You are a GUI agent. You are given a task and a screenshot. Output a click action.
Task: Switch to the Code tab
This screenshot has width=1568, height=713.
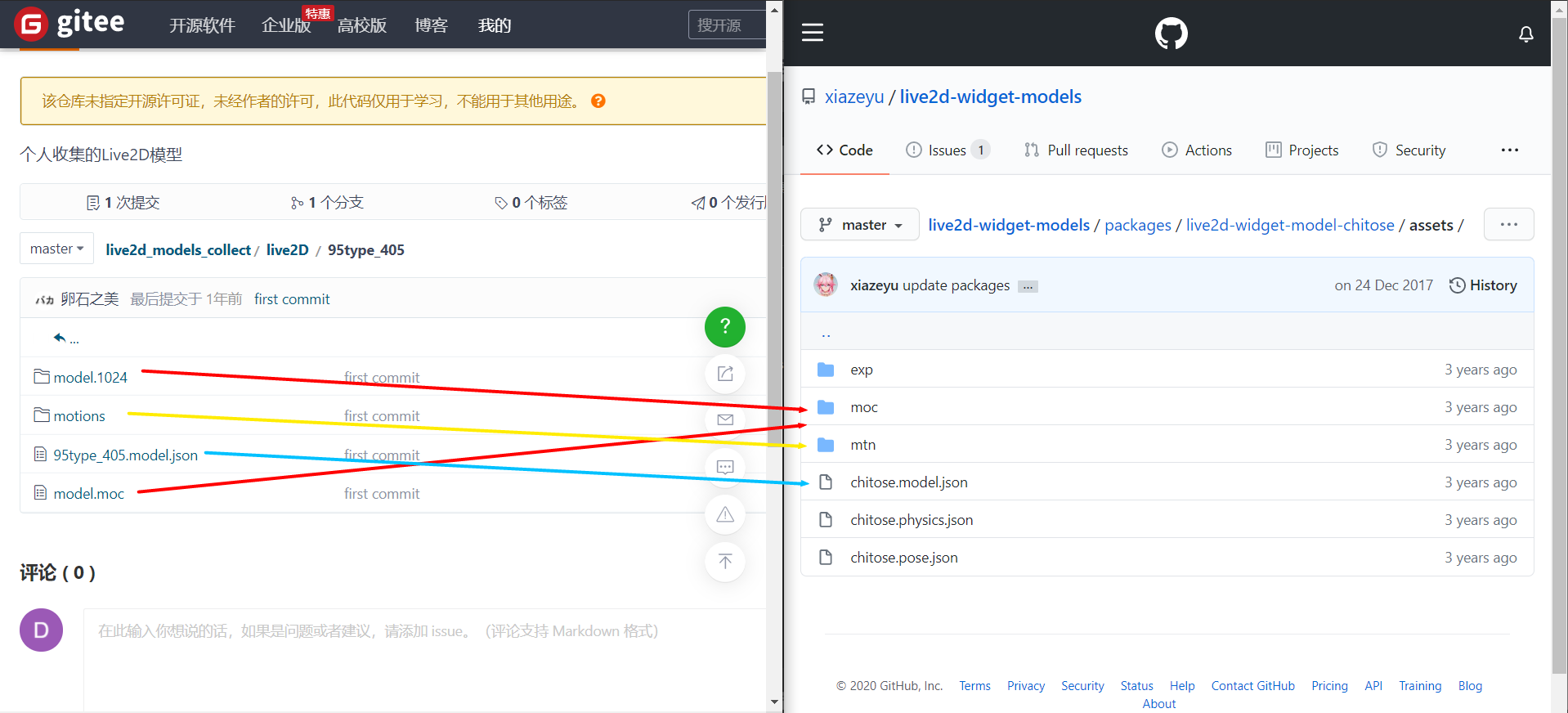(x=844, y=150)
